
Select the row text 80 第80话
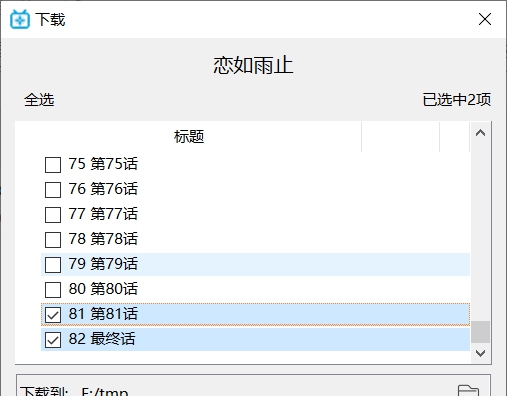[x=103, y=289]
